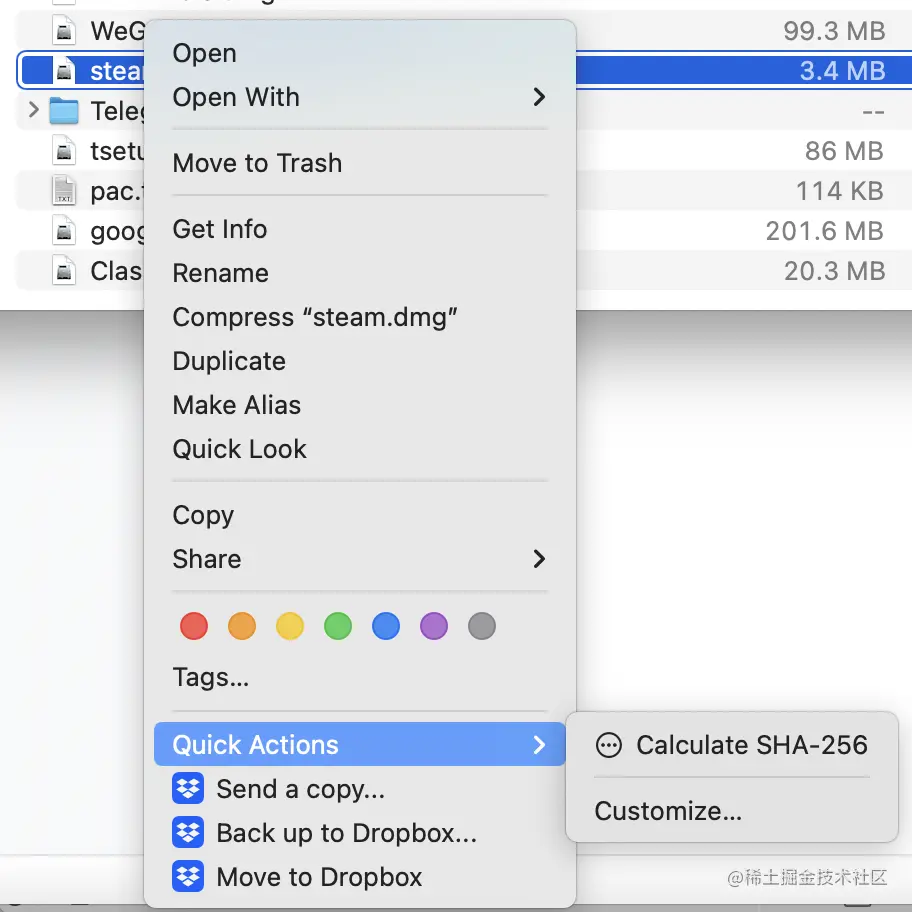Click the Clas disk image icon
This screenshot has width=912, height=912.
(64, 271)
